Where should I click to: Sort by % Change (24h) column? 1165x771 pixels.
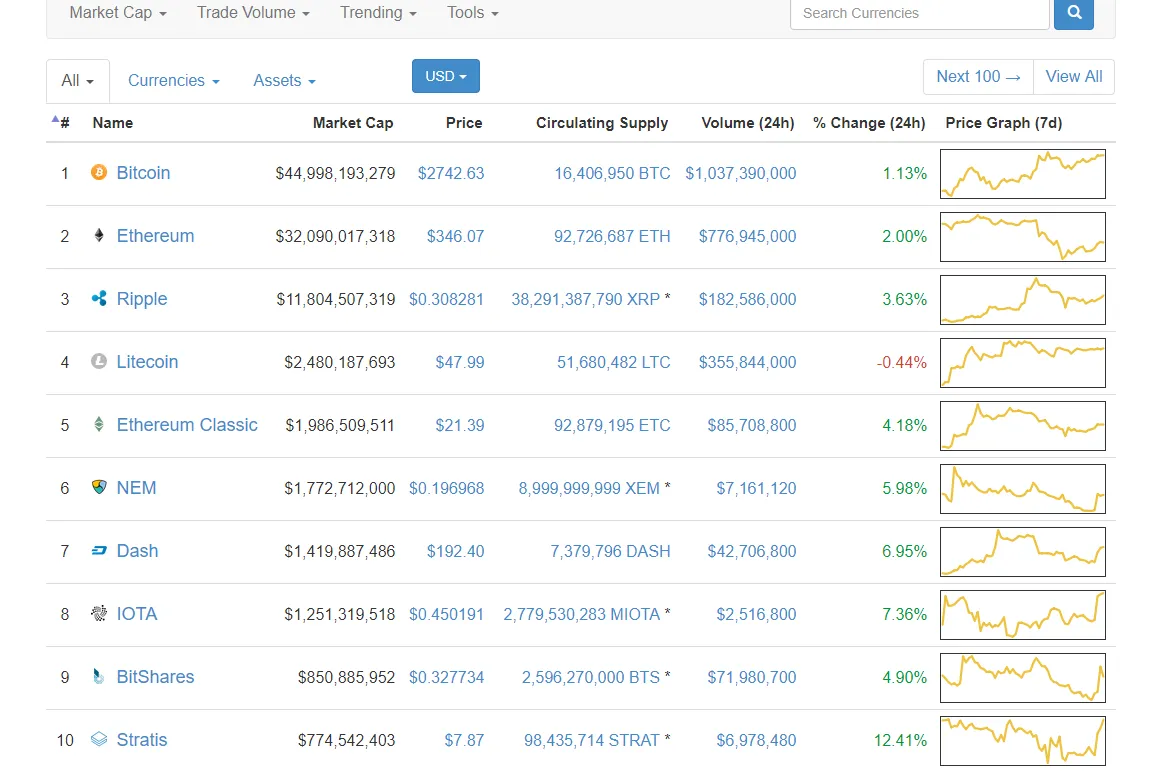point(869,123)
